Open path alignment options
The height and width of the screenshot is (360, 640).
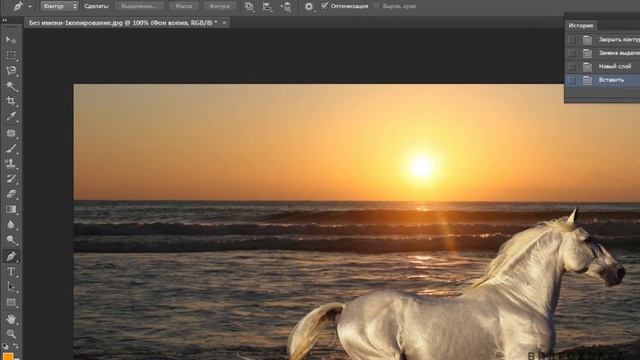click(267, 6)
